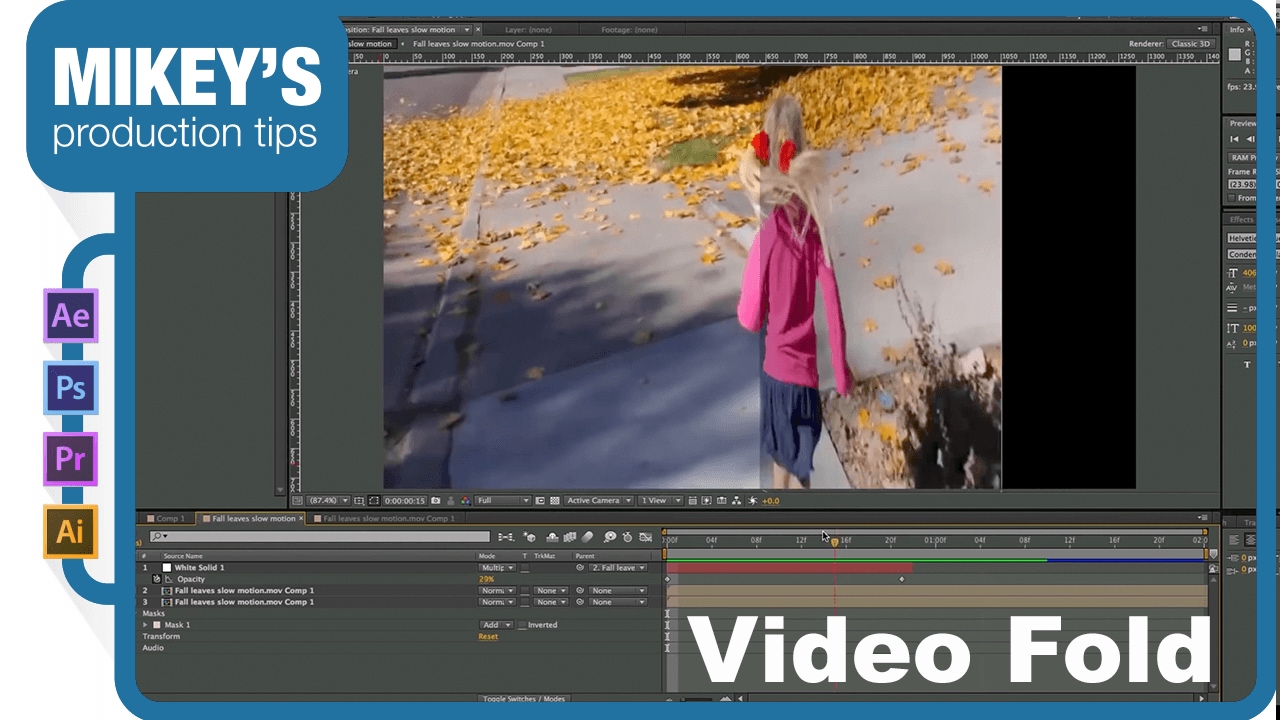Viewport: 1280px width, 720px height.
Task: Open the Multiply blend mode dropdown for White Solid 1
Action: tap(497, 568)
